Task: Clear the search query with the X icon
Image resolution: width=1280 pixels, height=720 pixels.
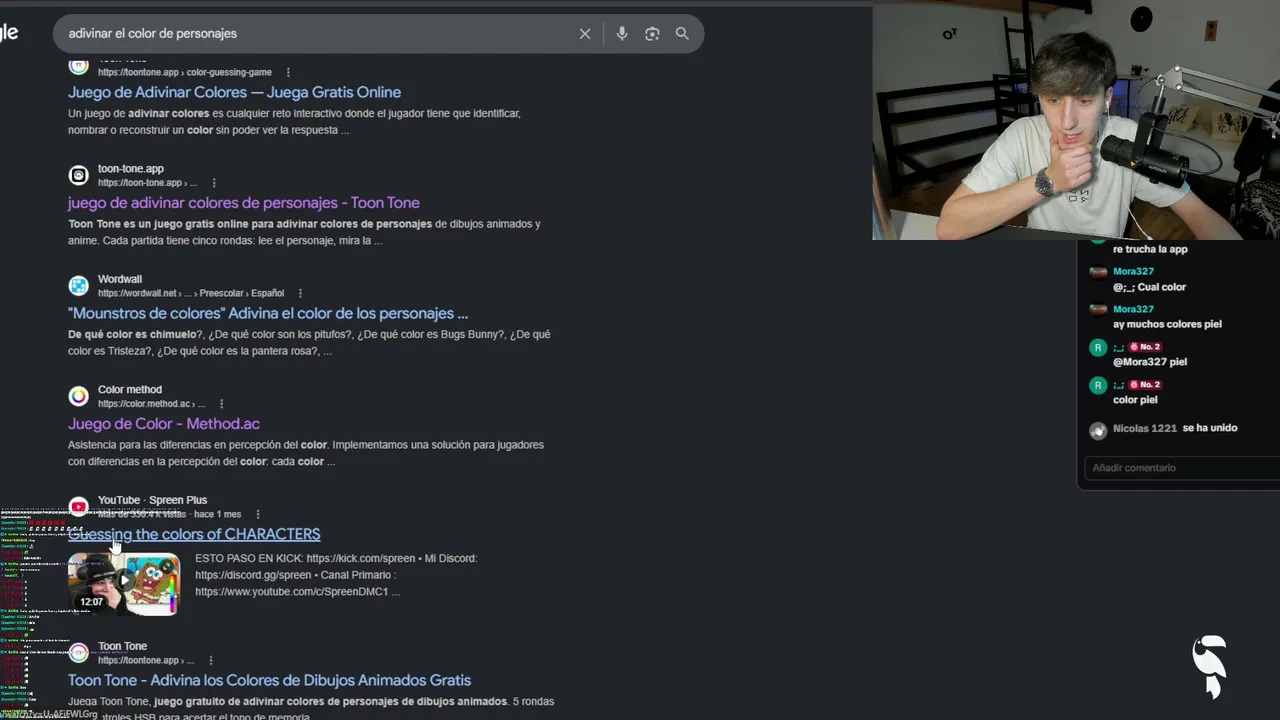Action: point(585,34)
